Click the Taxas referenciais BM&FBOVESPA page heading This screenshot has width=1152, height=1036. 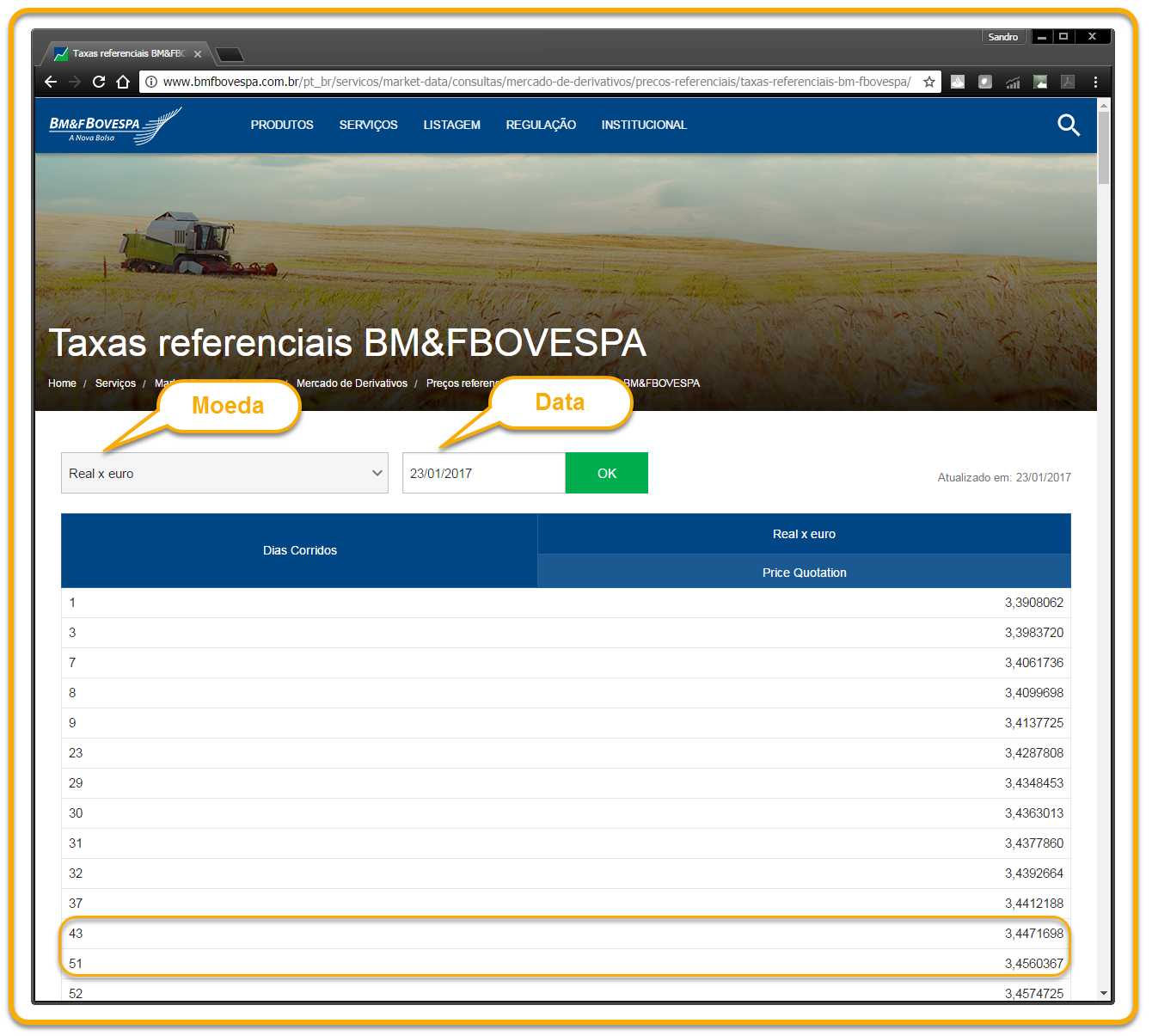pos(347,343)
